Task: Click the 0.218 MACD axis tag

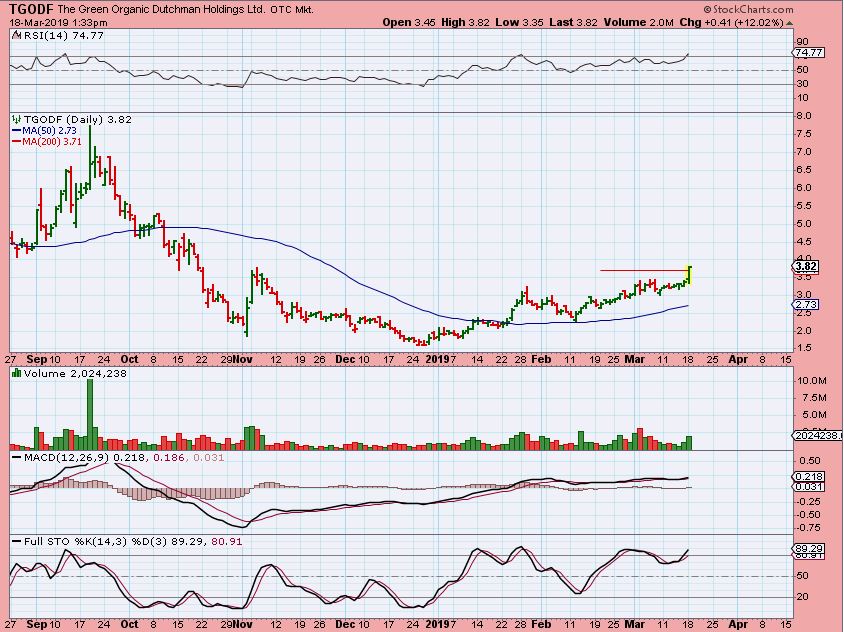Action: click(x=808, y=476)
